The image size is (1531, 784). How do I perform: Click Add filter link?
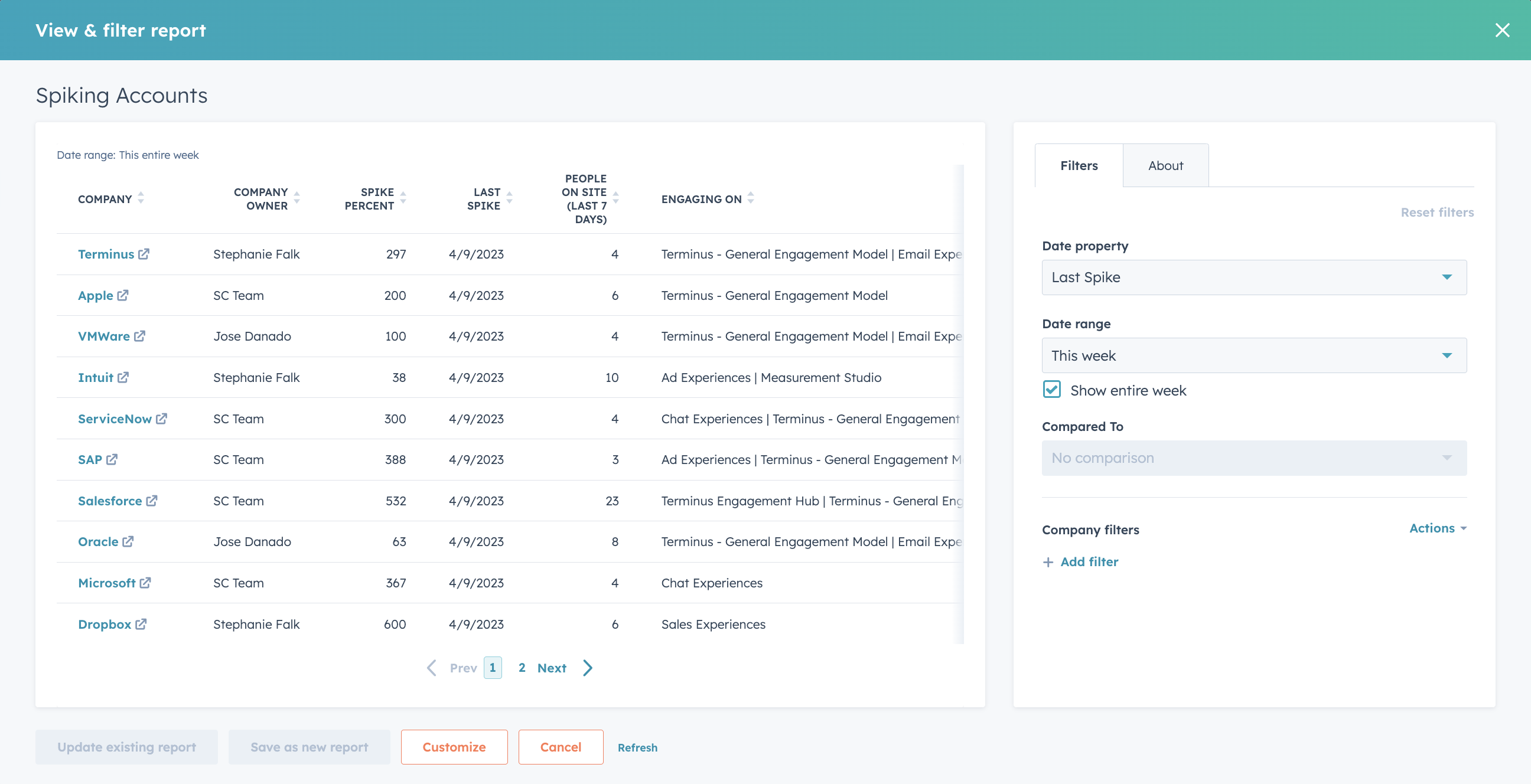tap(1089, 562)
